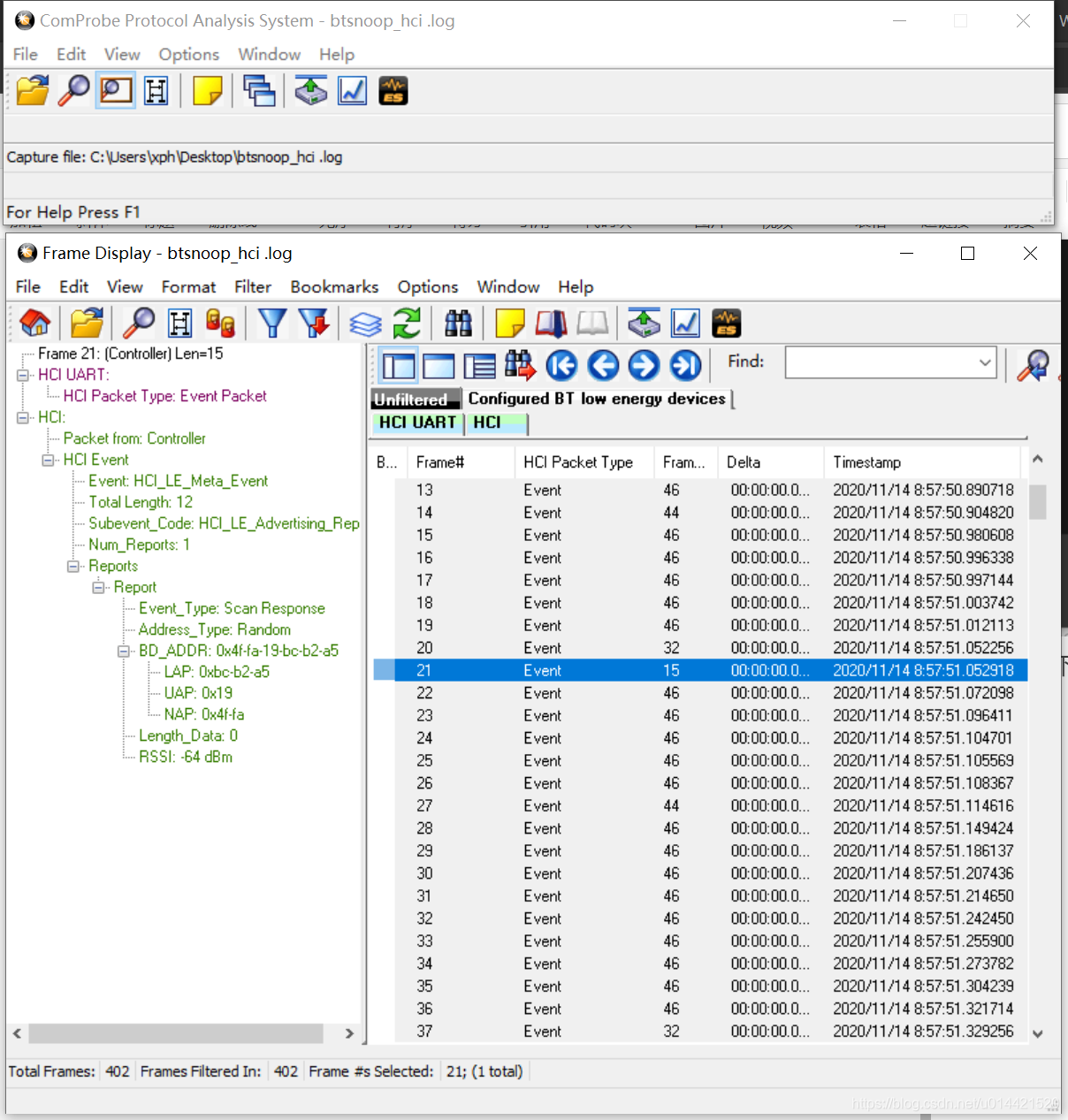Click the Home icon in Frame Display toolbar

(x=35, y=323)
